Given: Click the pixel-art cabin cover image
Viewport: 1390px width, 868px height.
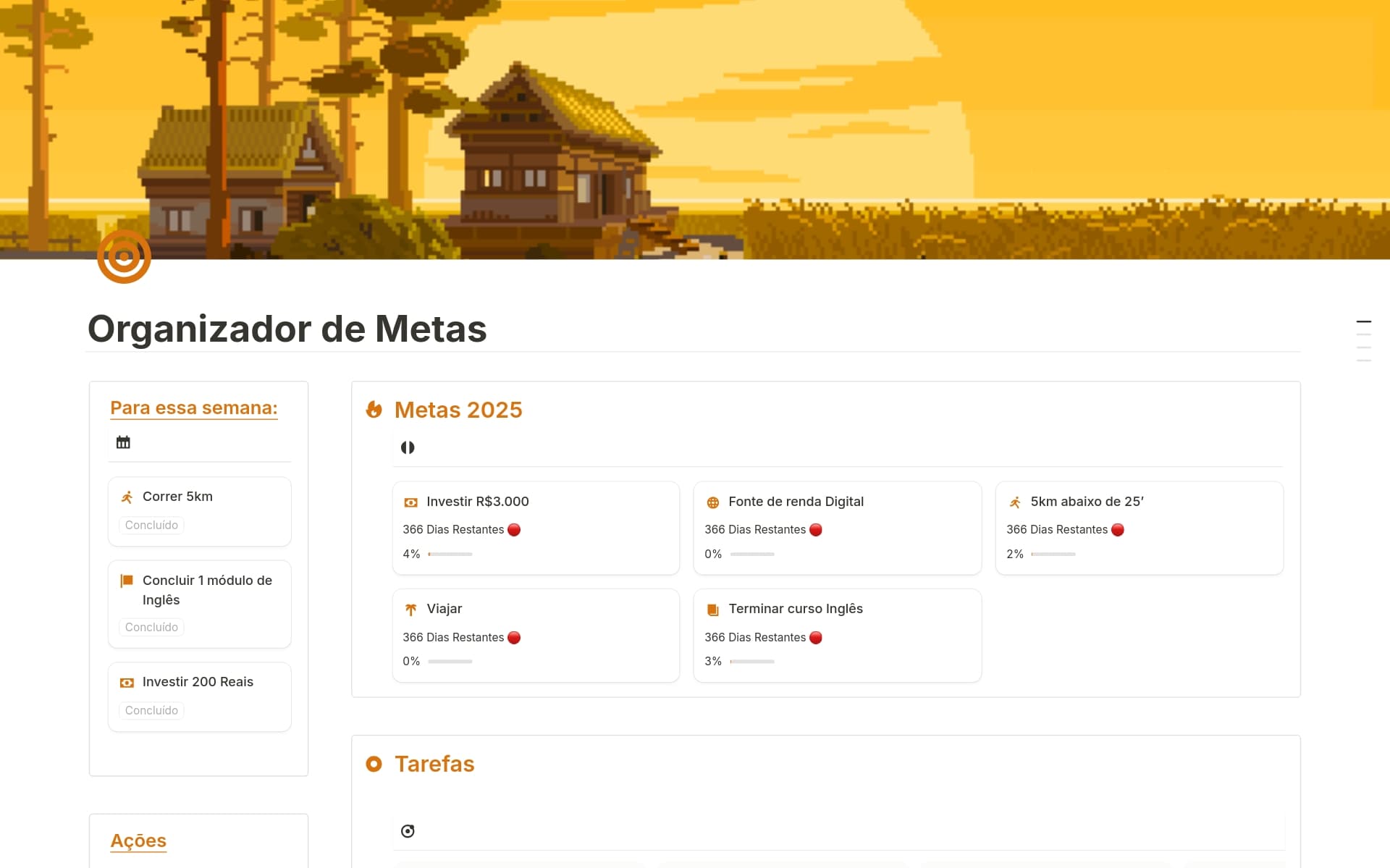Looking at the screenshot, I should (x=695, y=130).
